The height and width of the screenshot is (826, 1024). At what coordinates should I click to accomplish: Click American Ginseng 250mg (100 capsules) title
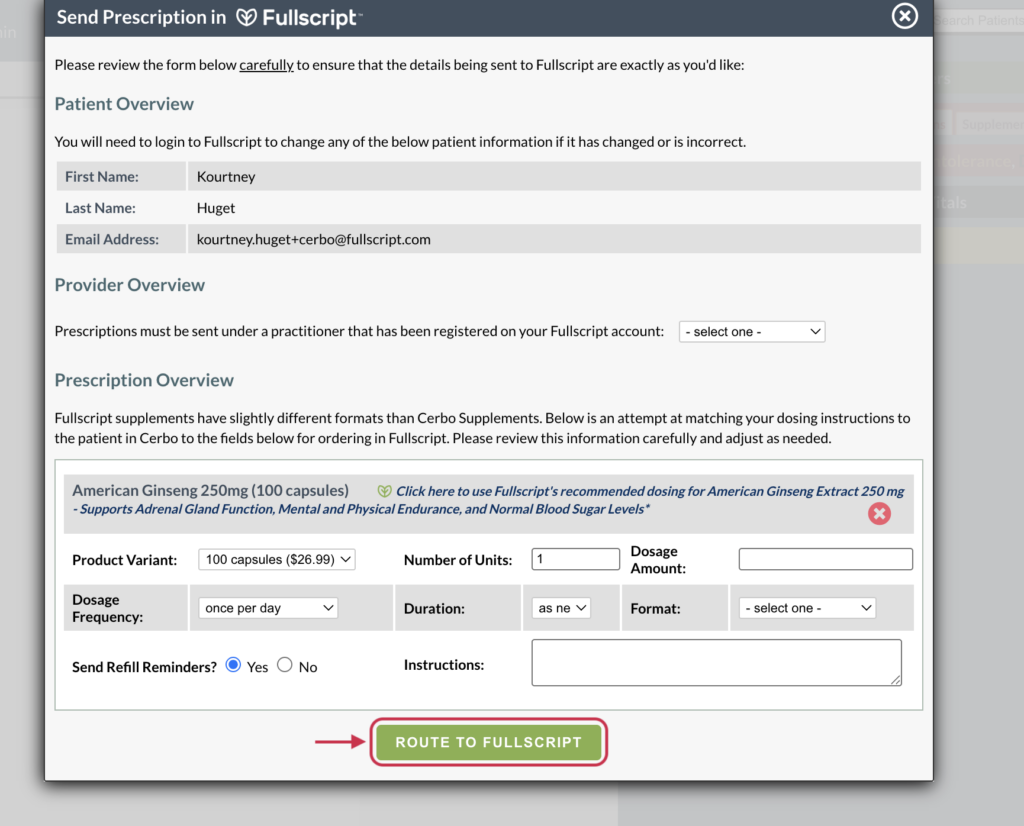[x=210, y=490]
